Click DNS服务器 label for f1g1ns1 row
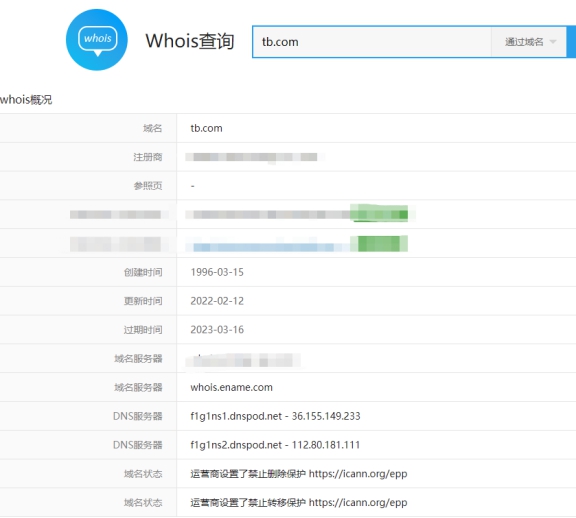The width and height of the screenshot is (576, 518). tap(137, 416)
